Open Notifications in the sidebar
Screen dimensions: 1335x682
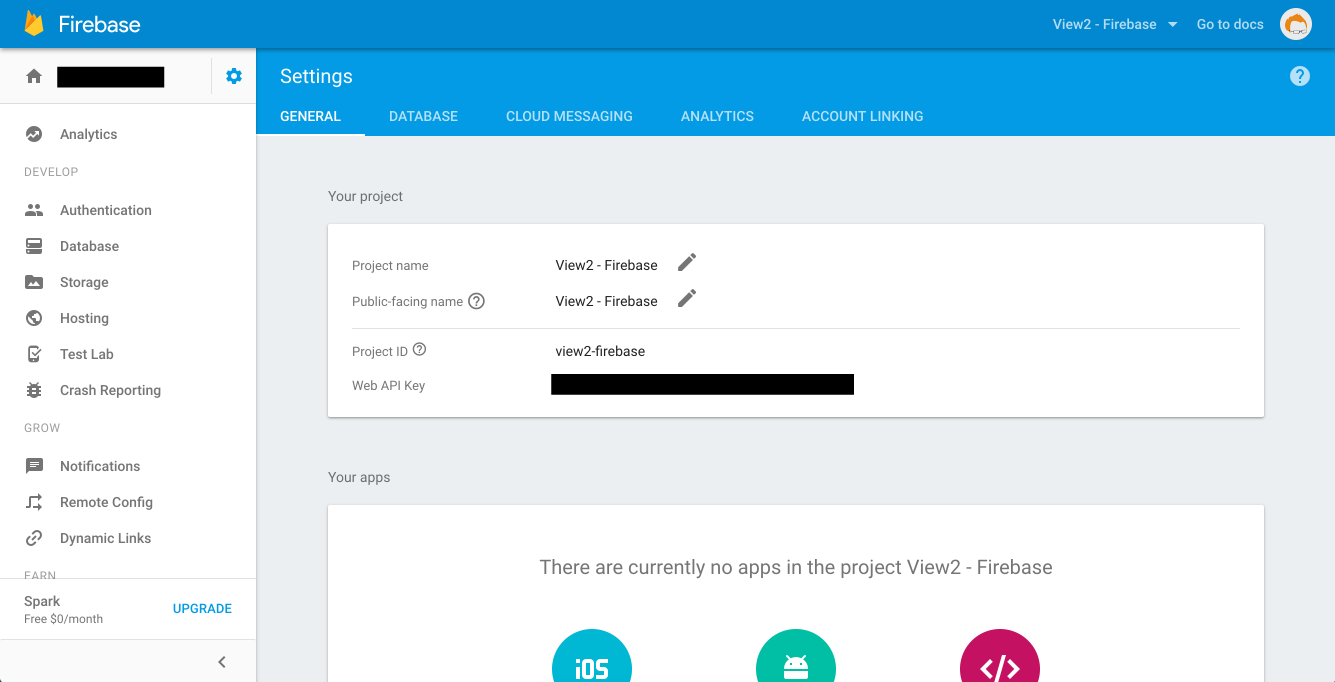tap(128, 466)
